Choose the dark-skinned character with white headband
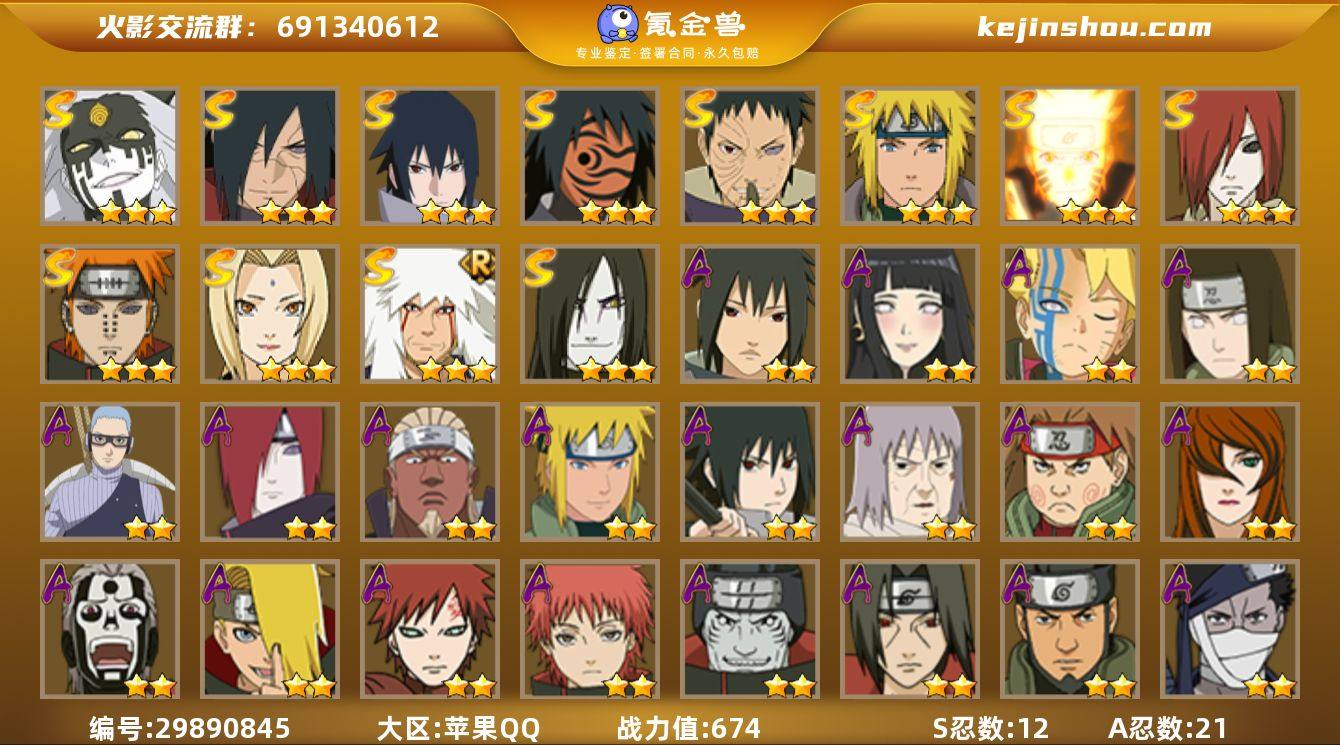This screenshot has height=745, width=1340. pos(429,472)
